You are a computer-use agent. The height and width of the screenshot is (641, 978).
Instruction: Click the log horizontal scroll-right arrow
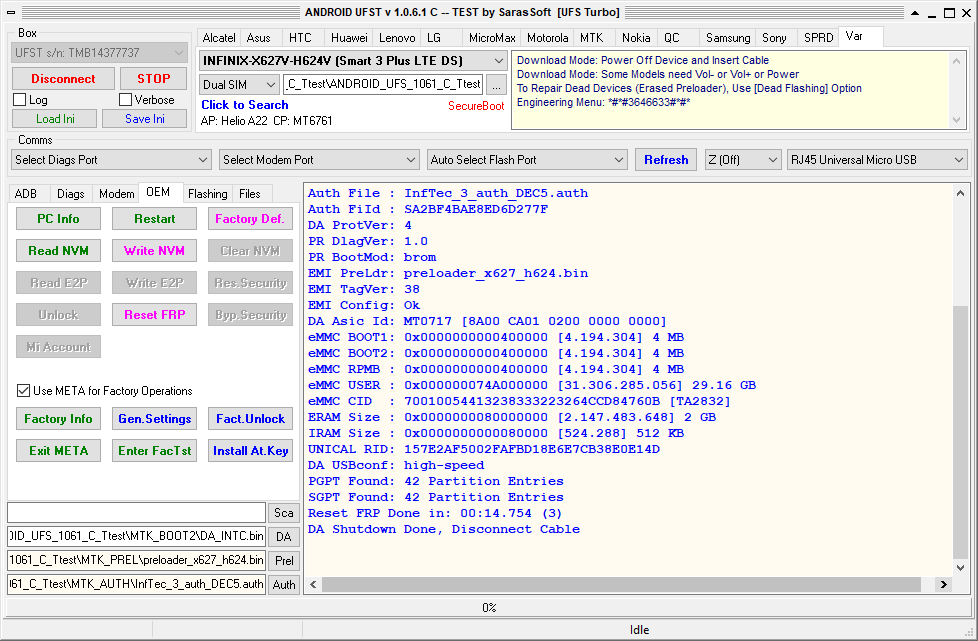coord(944,584)
